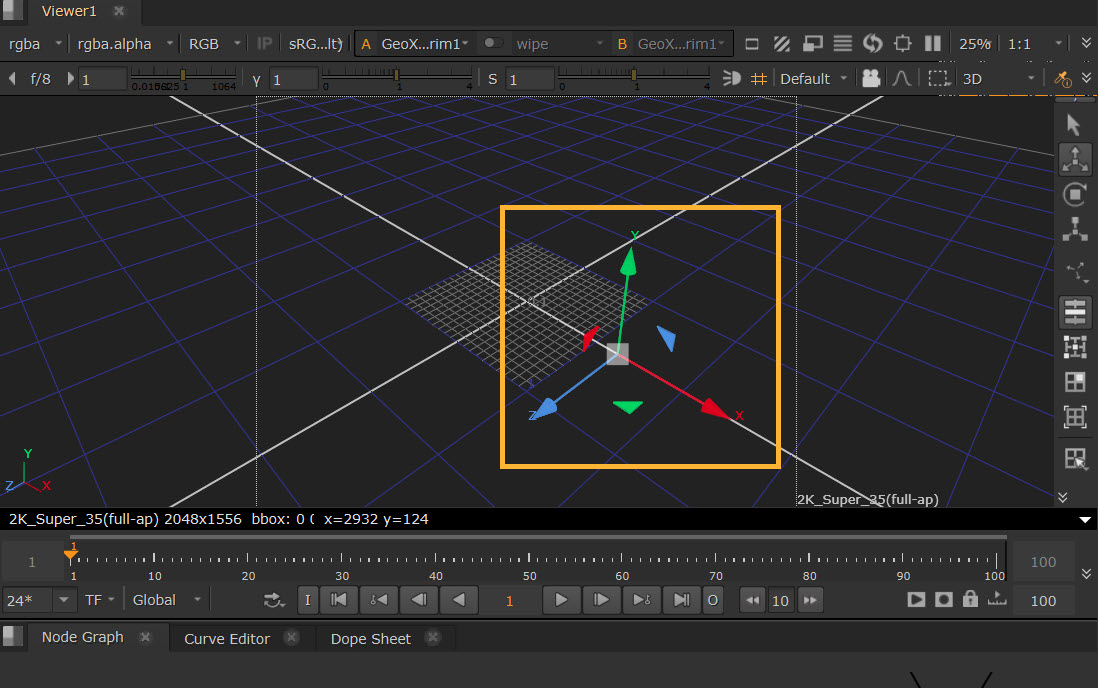
Task: Toggle the orange grid display icon
Action: pyautogui.click(x=759, y=78)
